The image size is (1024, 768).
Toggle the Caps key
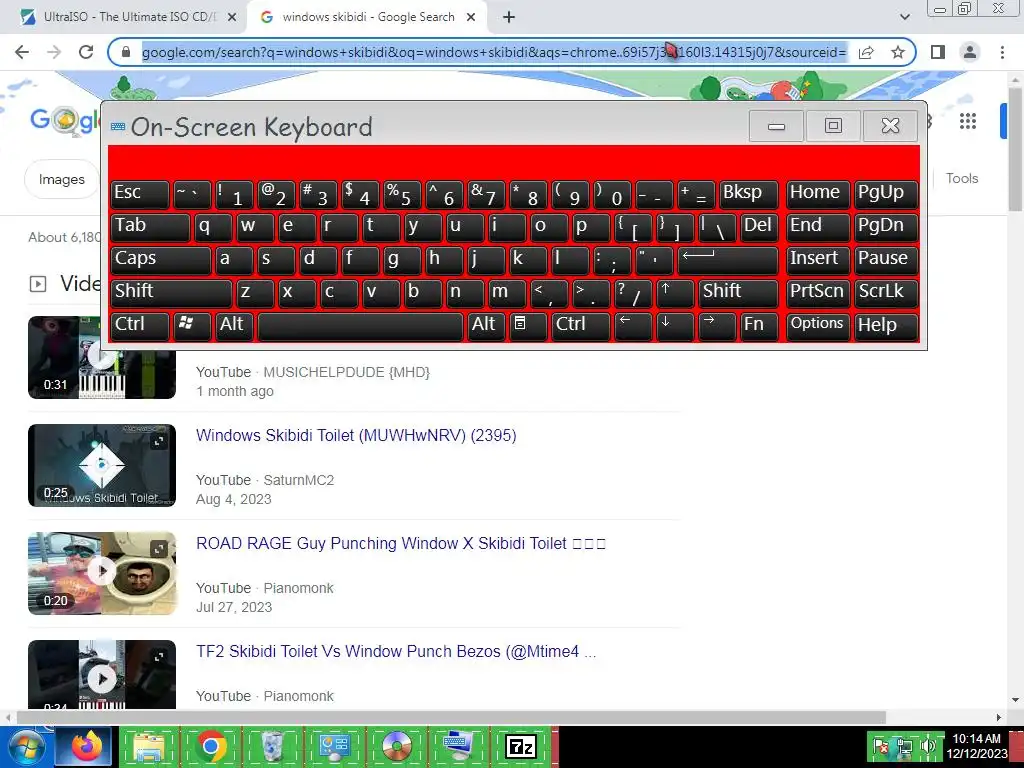coord(161,260)
